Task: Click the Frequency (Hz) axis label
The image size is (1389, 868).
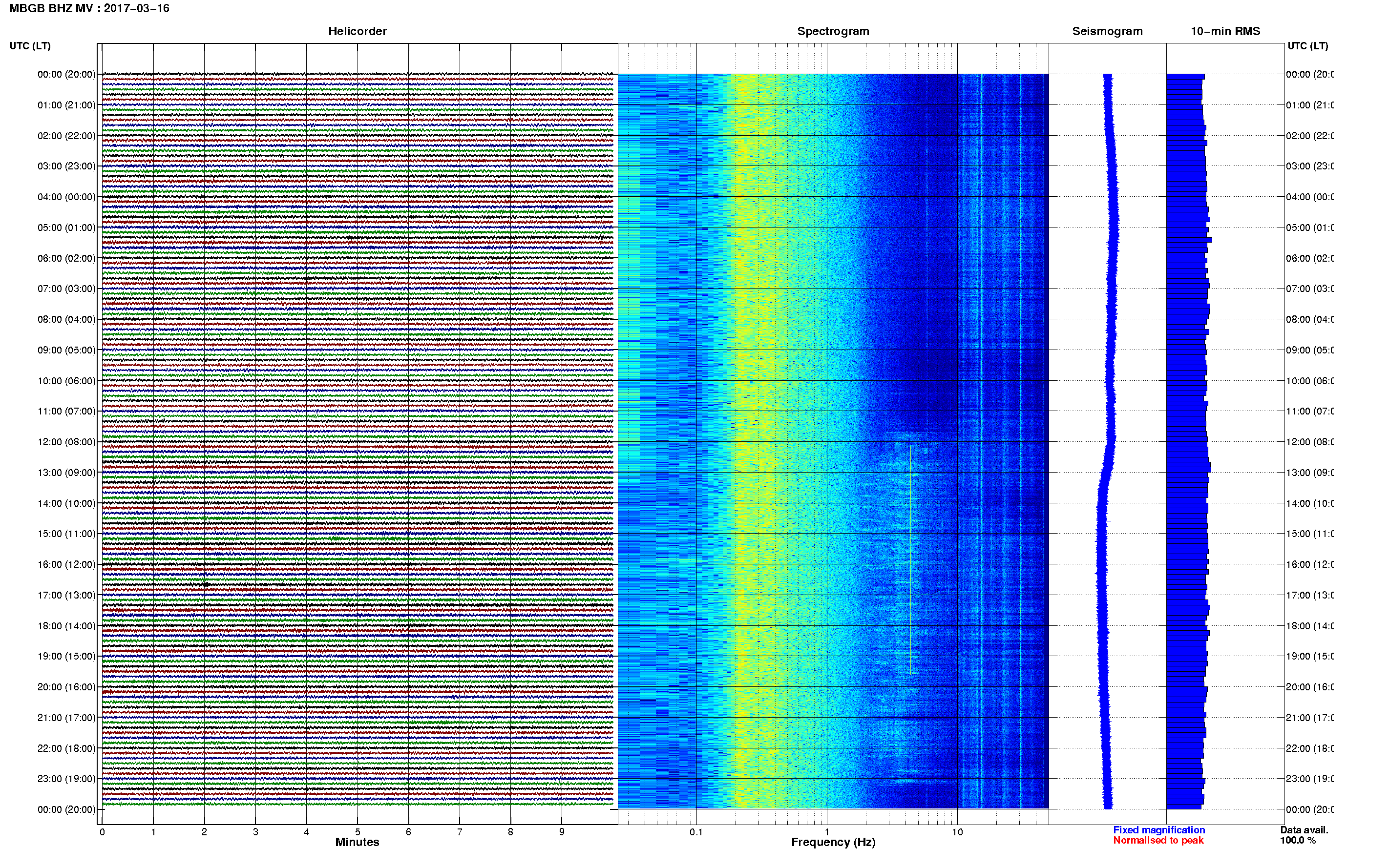Action: [833, 842]
